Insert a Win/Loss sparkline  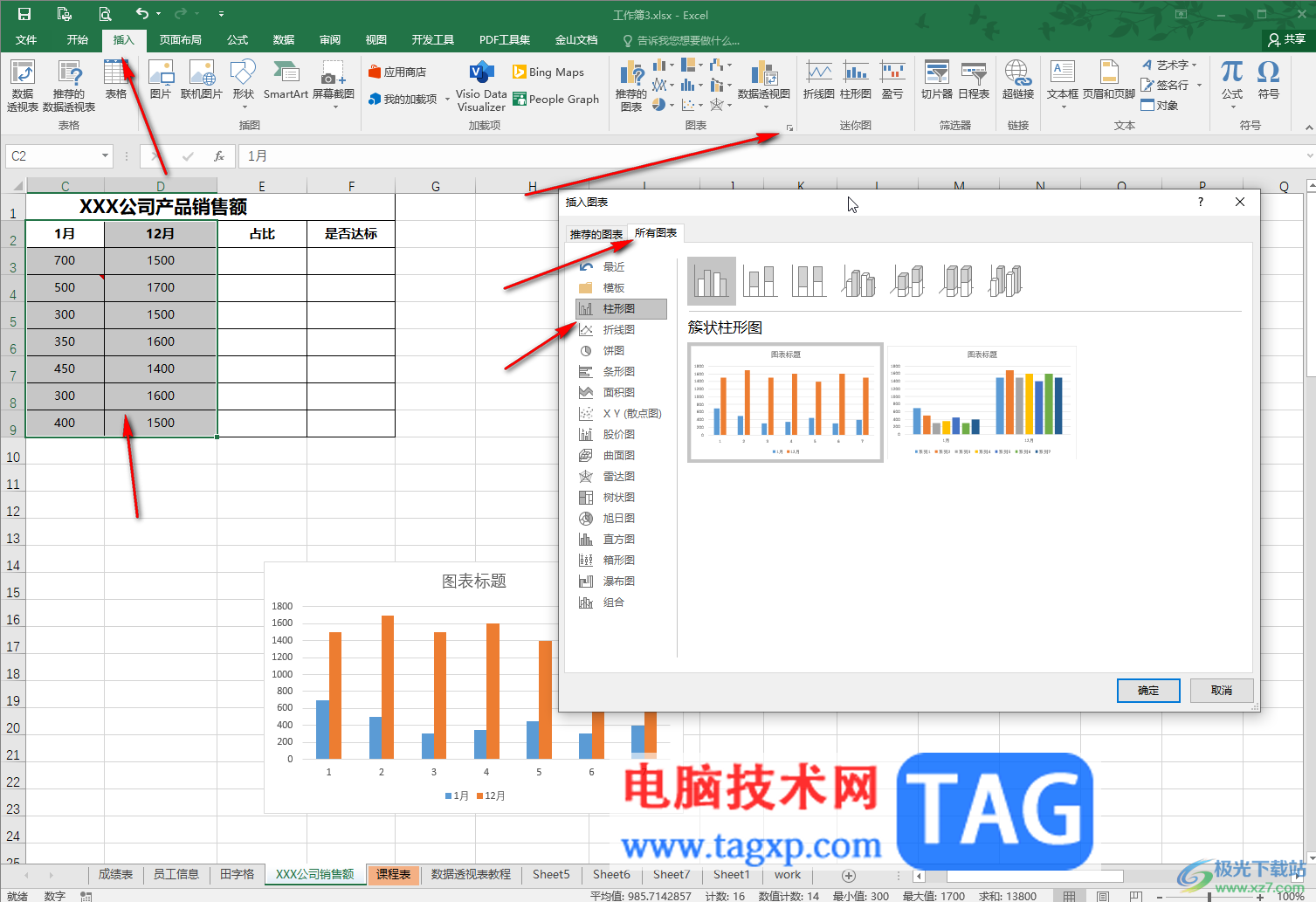(892, 79)
